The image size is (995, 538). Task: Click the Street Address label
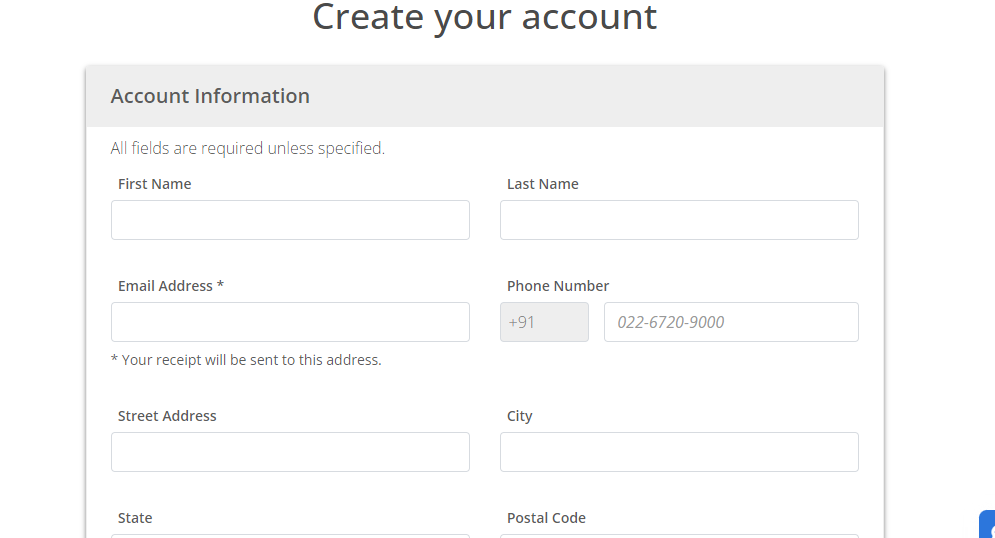pyautogui.click(x=167, y=416)
